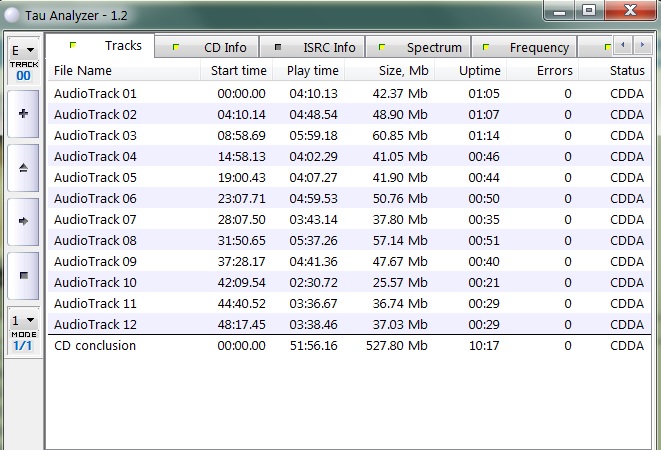
Task: Open the Frequency tab
Action: coord(530,47)
